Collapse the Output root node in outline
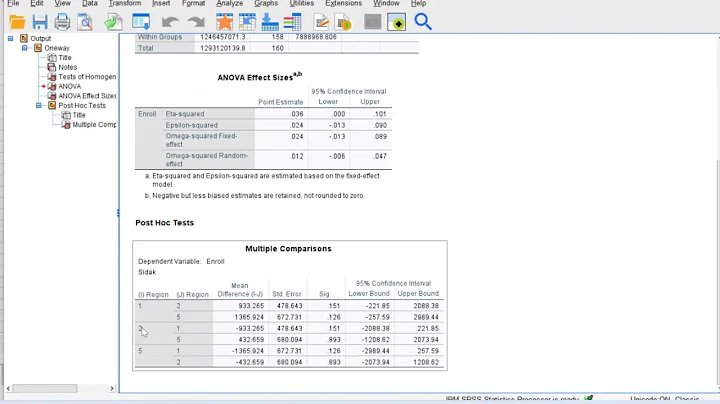 11,39
